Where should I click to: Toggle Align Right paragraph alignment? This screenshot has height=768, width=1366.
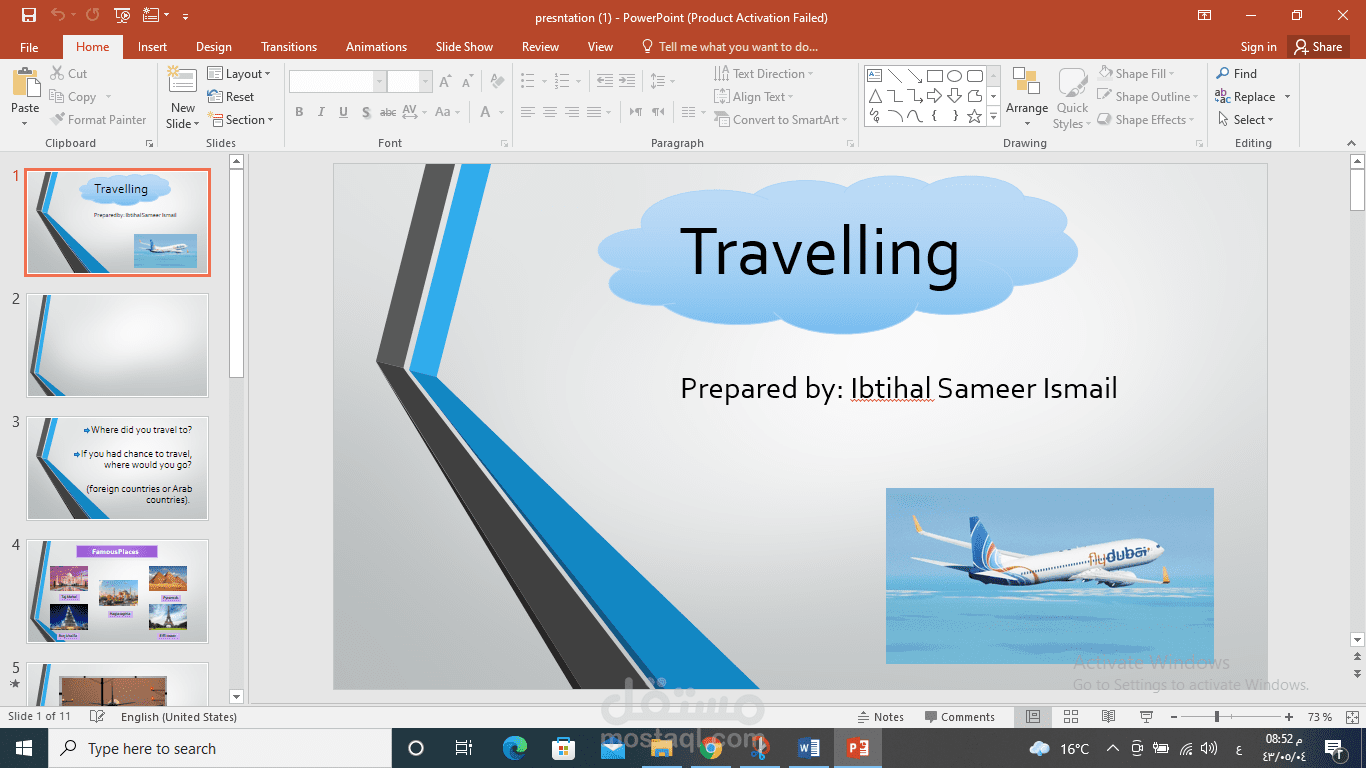573,112
